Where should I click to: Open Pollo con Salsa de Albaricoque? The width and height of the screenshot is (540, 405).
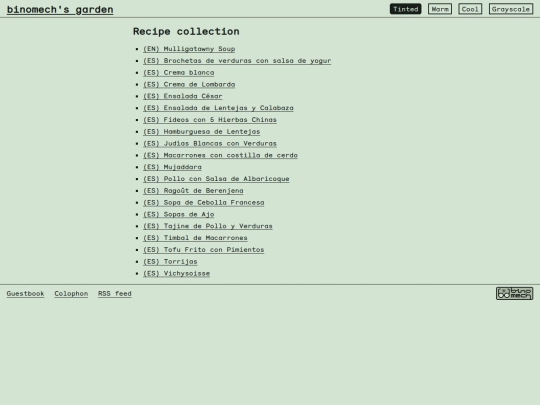pyautogui.click(x=216, y=179)
